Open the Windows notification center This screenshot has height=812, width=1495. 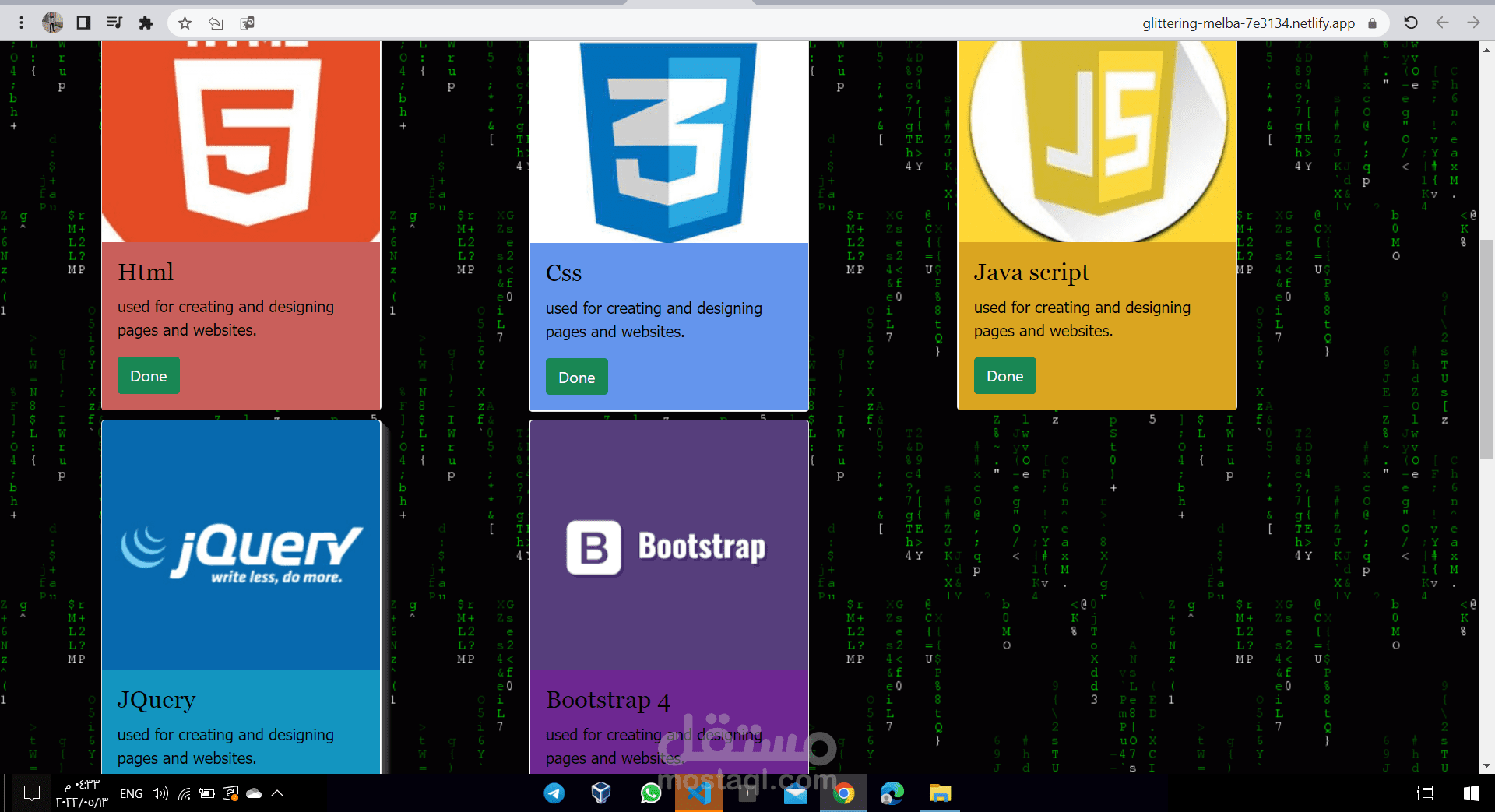[x=32, y=793]
